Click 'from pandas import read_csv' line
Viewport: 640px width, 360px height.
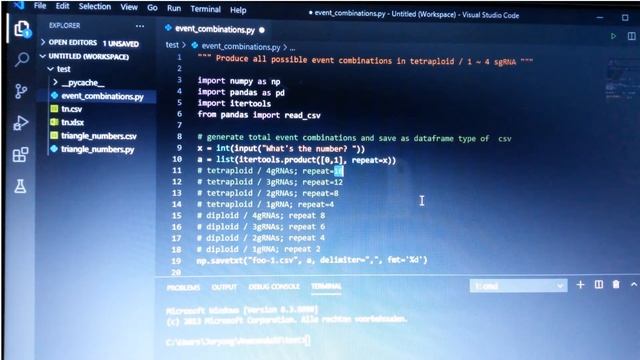pyautogui.click(x=259, y=115)
